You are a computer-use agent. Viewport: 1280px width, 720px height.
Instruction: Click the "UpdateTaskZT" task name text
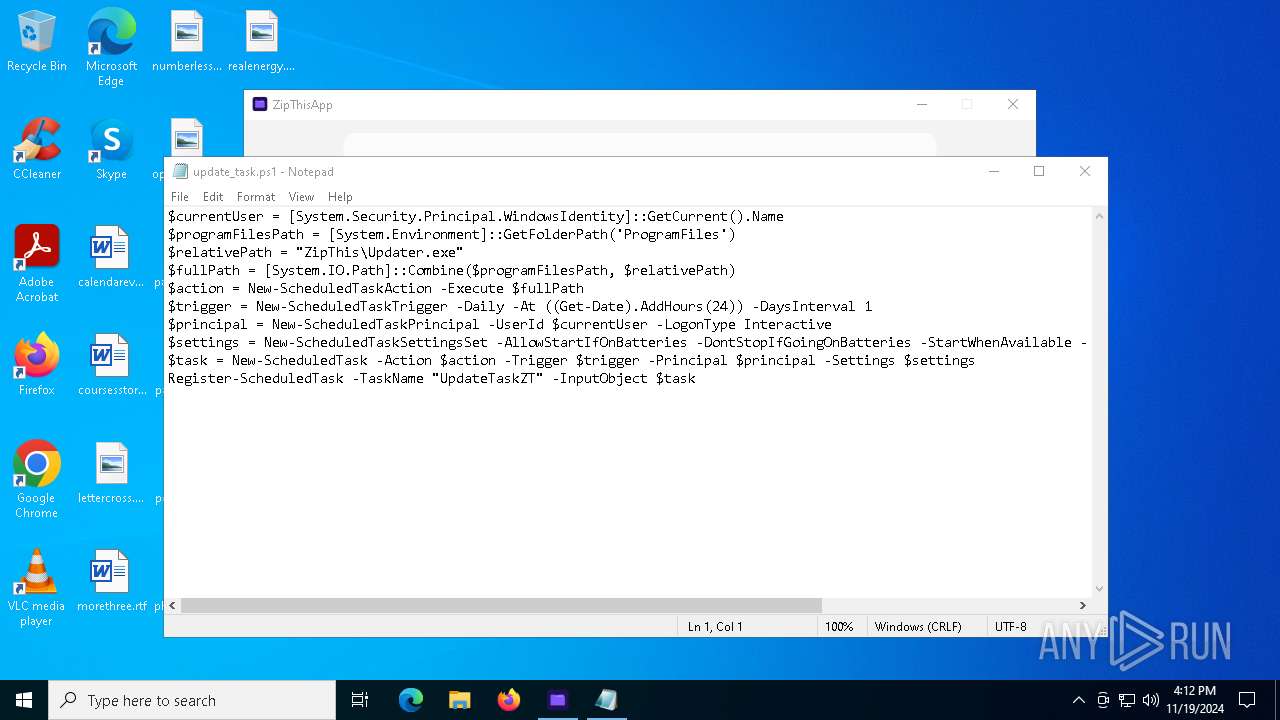click(x=488, y=378)
